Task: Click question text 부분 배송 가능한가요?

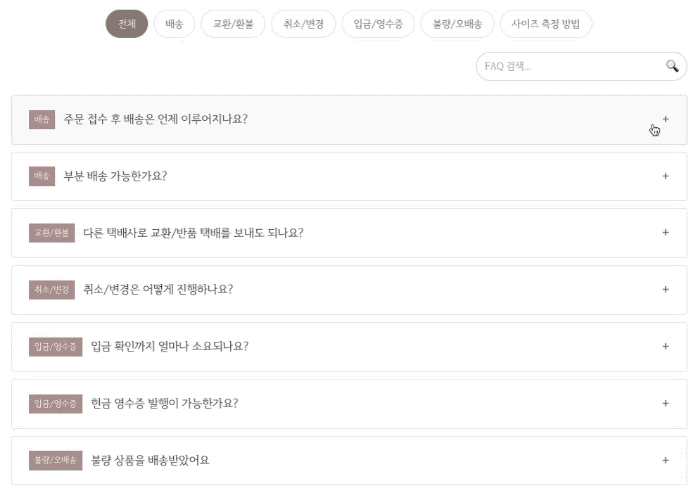Action: [115, 176]
